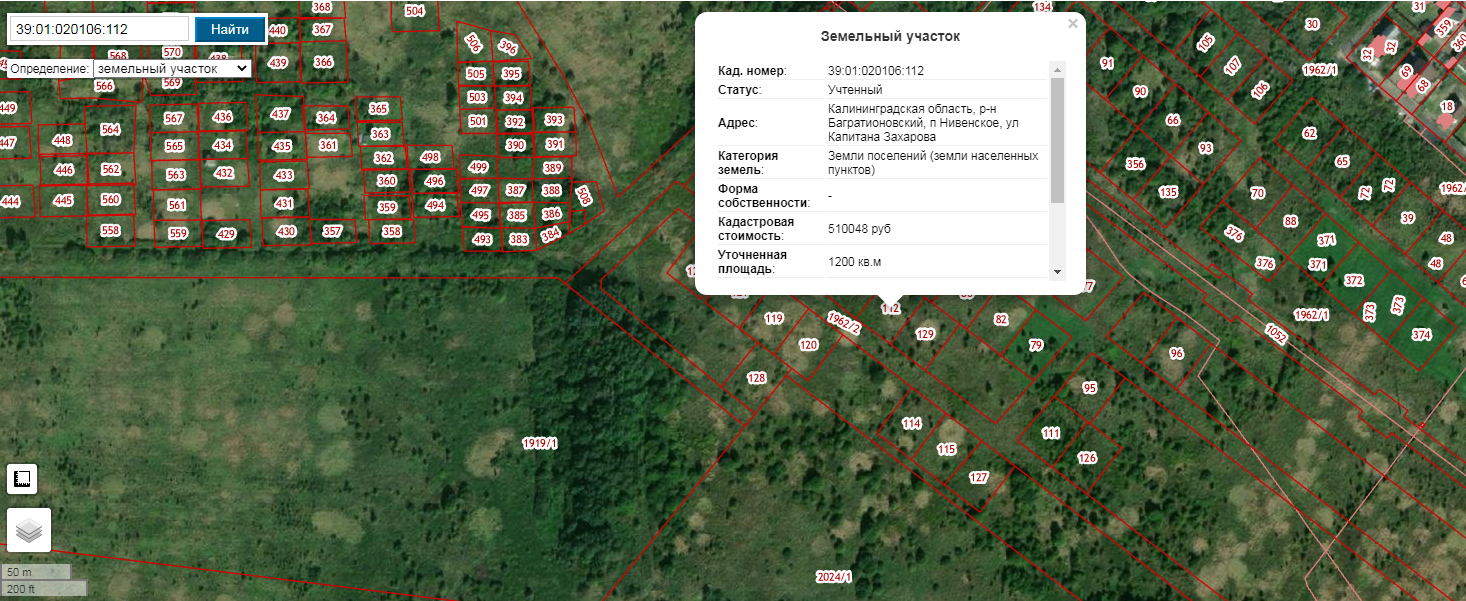Open the map layers switcher
Image resolution: width=1466 pixels, height=601 pixels.
29,530
